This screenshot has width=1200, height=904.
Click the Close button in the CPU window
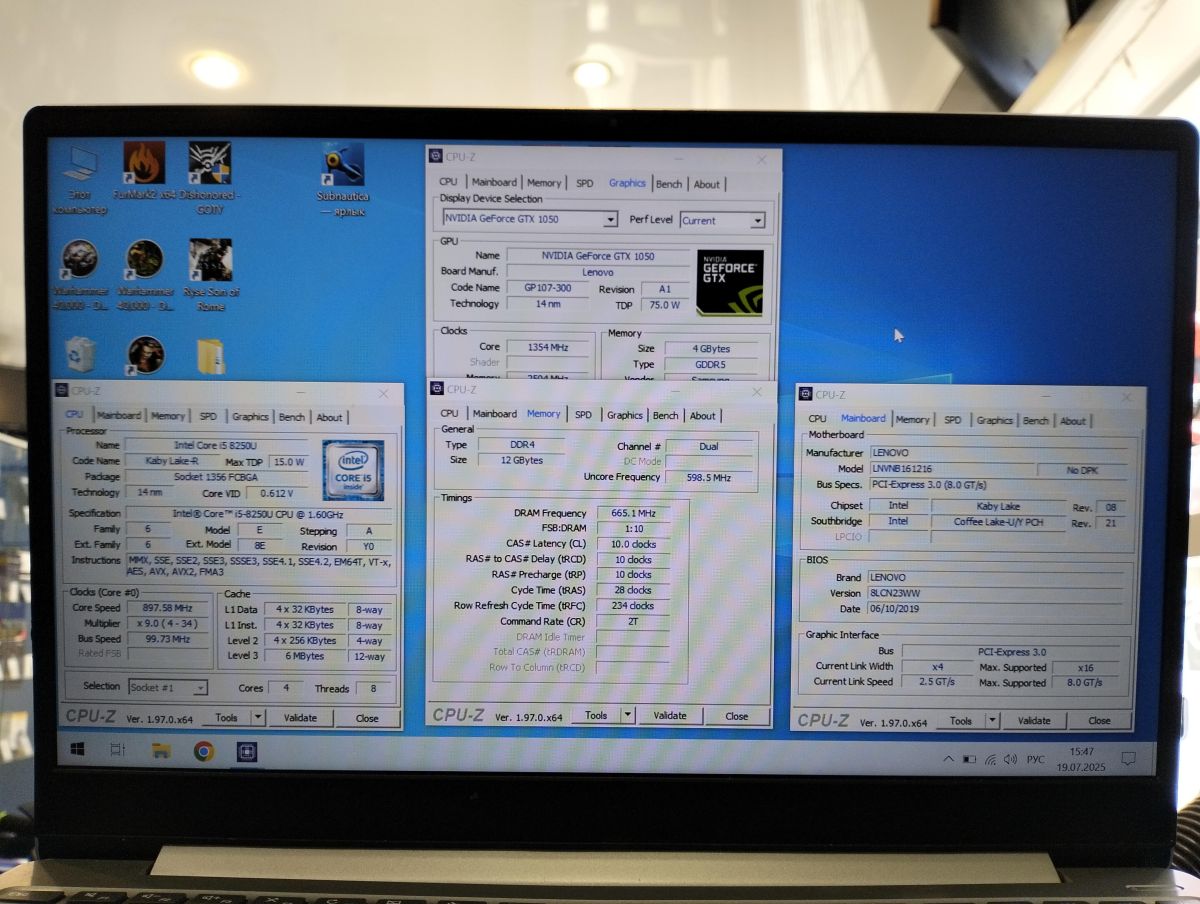coord(367,718)
